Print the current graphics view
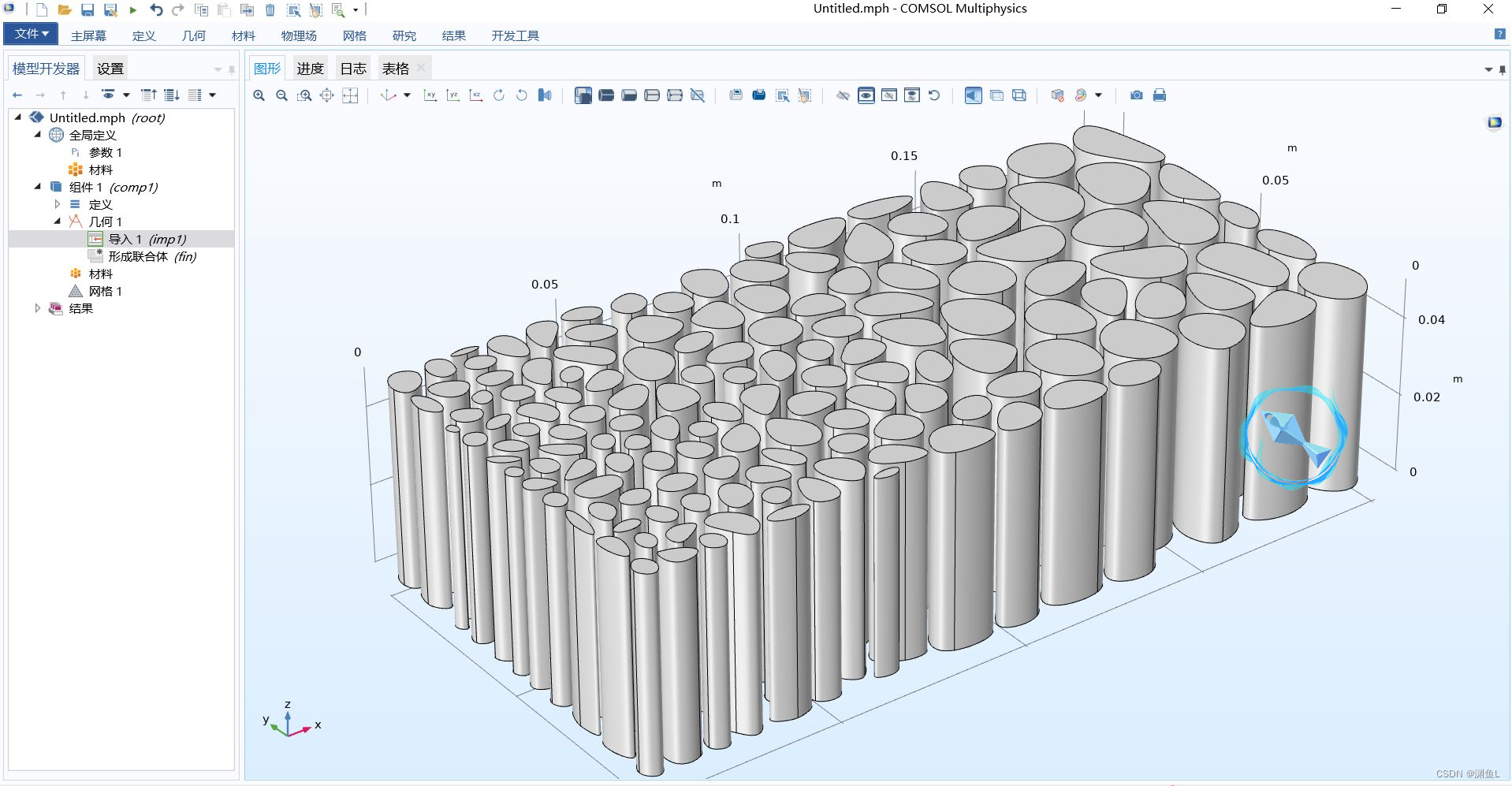Screen dimensions: 1512x786 [x=1160, y=95]
